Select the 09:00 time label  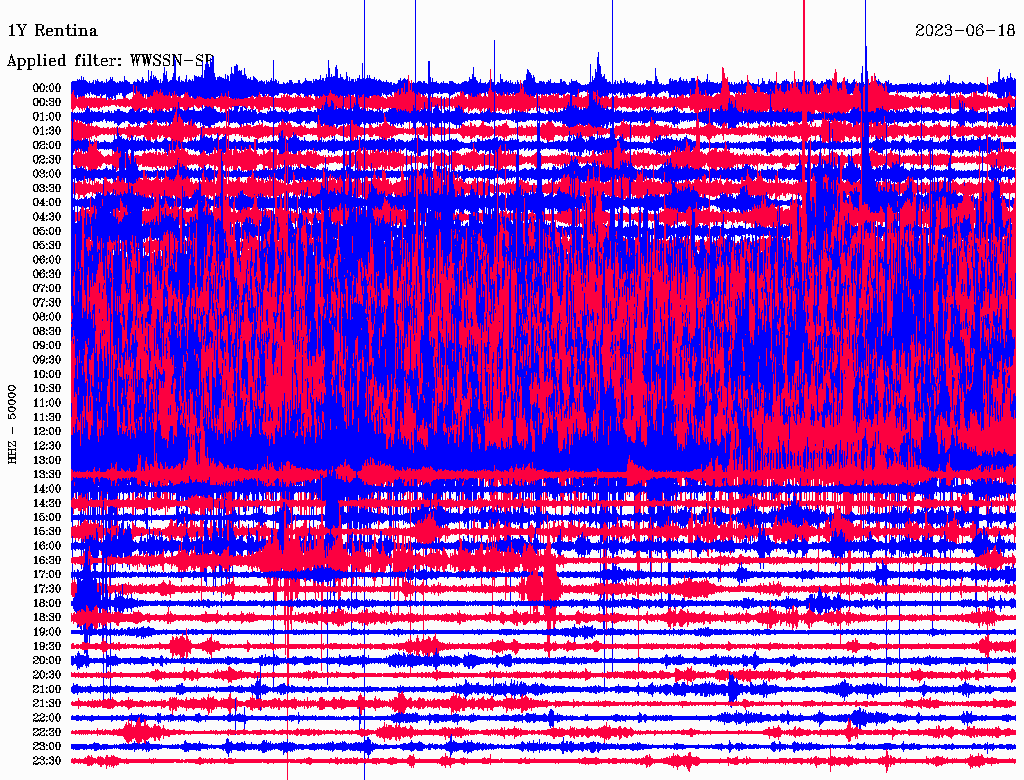pos(47,346)
